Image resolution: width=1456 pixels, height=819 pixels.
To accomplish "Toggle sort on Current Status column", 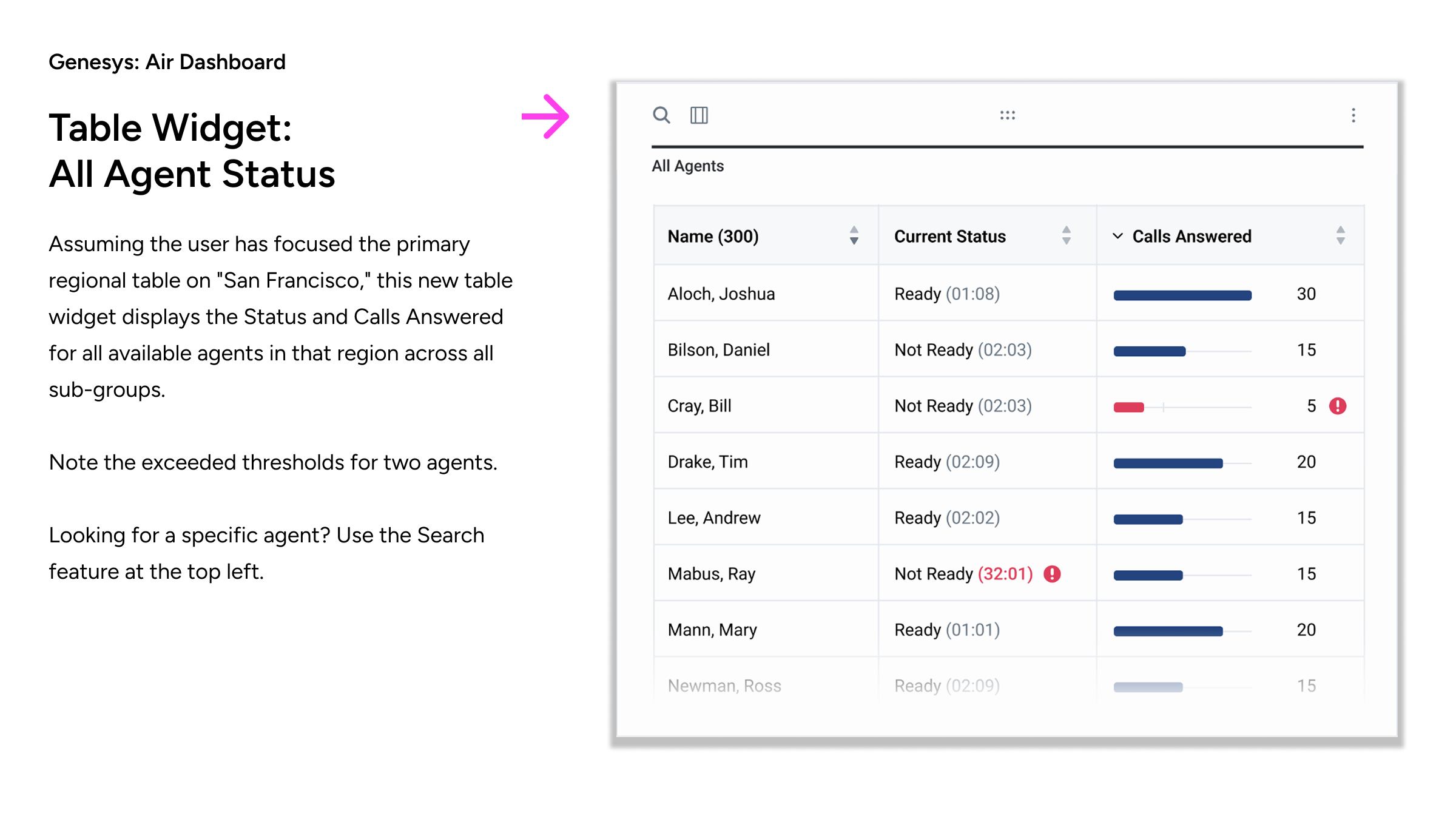I will pos(1067,235).
